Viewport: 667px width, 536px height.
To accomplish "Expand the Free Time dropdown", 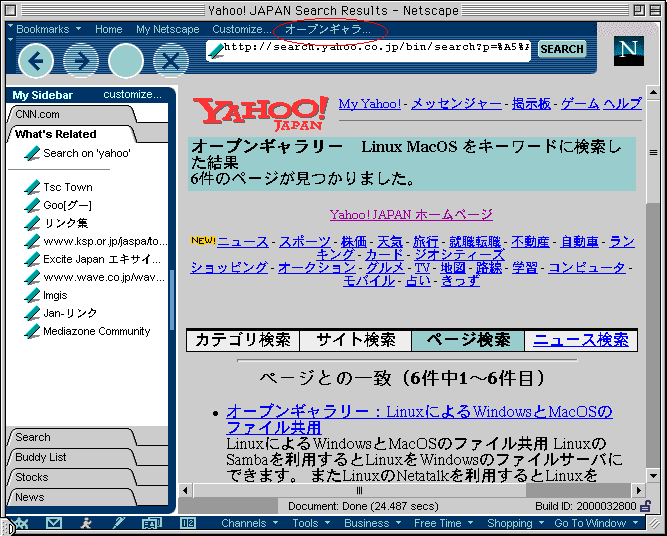I will point(443,523).
